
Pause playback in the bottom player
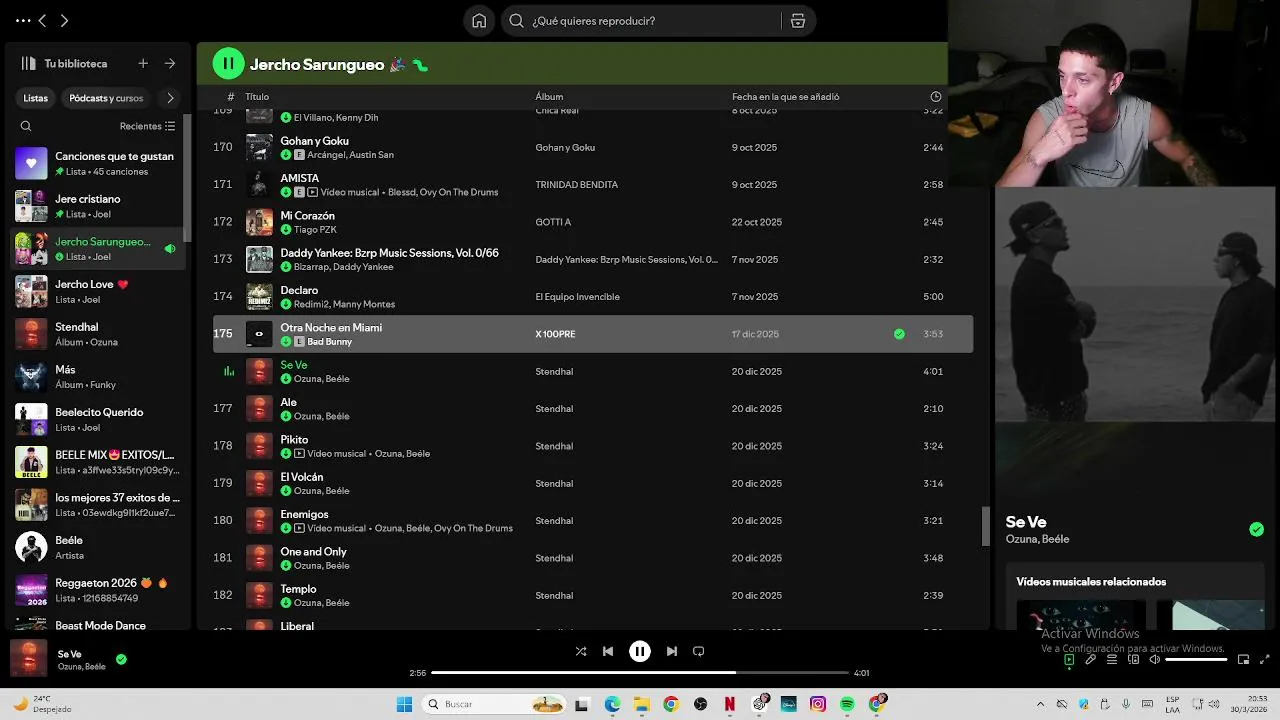(x=640, y=651)
